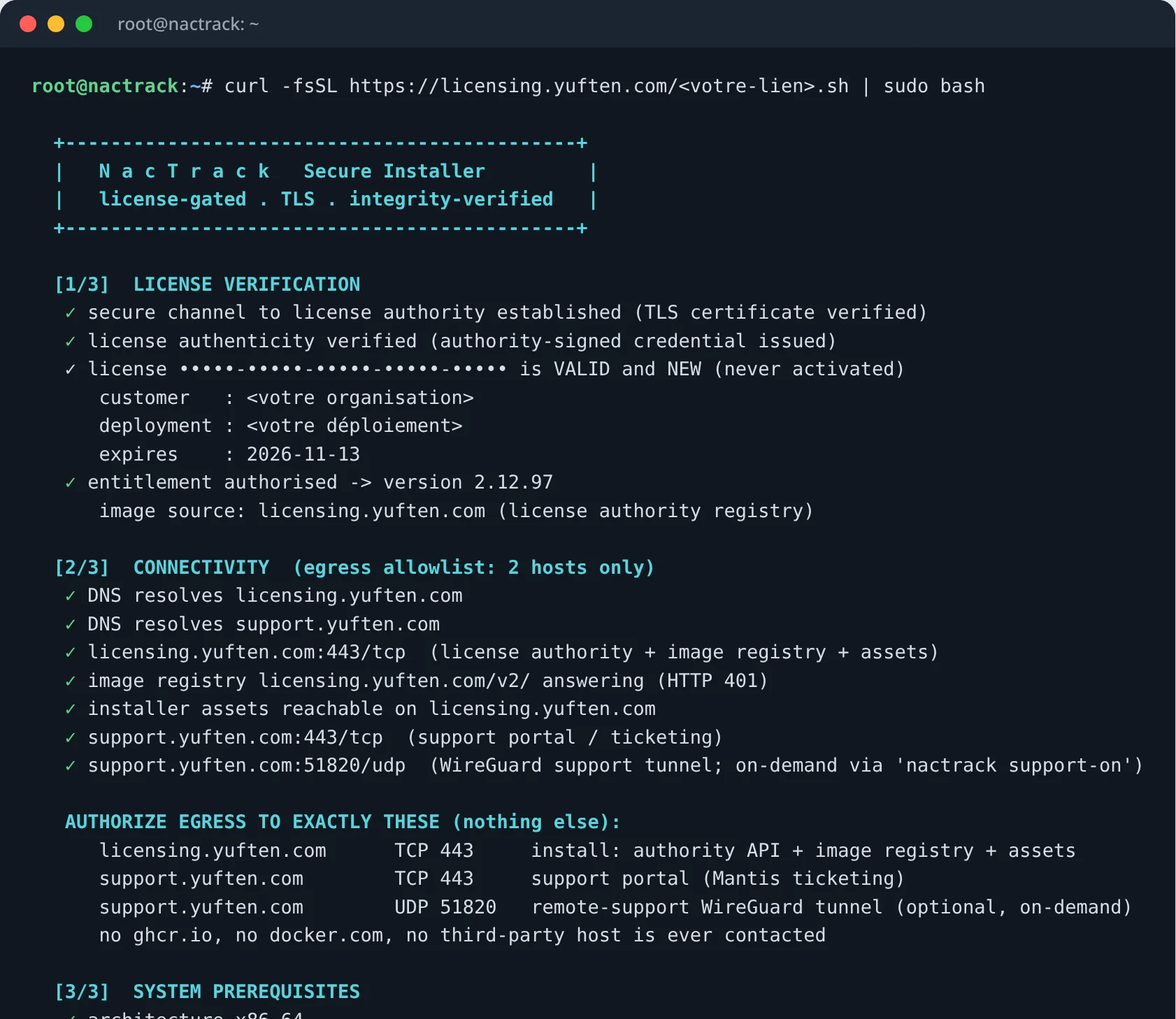Select the 'DNS resolves support.yuften.com' line
1176x1019 pixels.
252,624
